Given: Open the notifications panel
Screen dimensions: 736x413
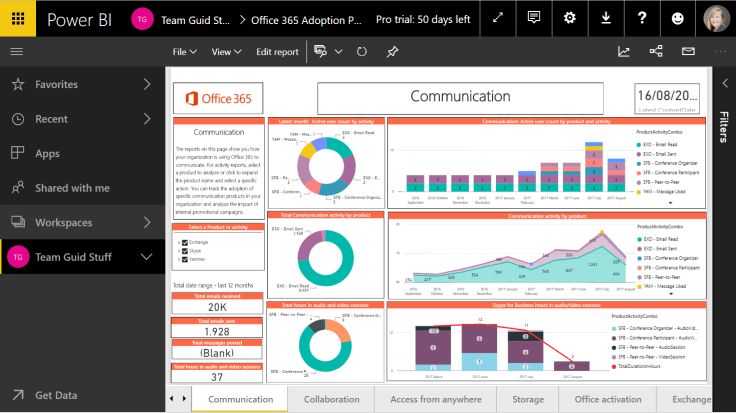Looking at the screenshot, I should [534, 18].
